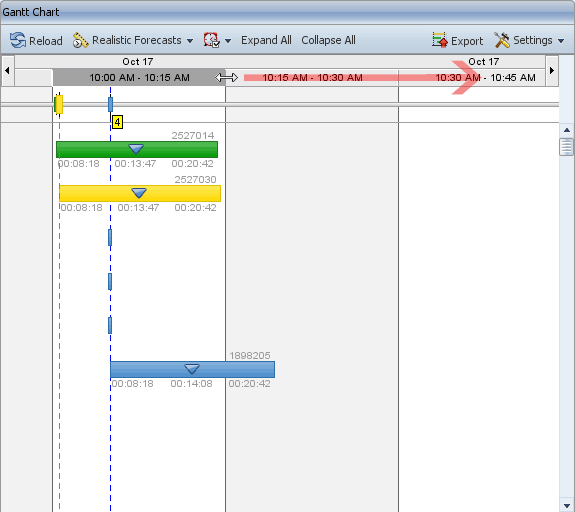The width and height of the screenshot is (575, 512).
Task: Click the yellow badge numbered 4
Action: pyautogui.click(x=117, y=122)
